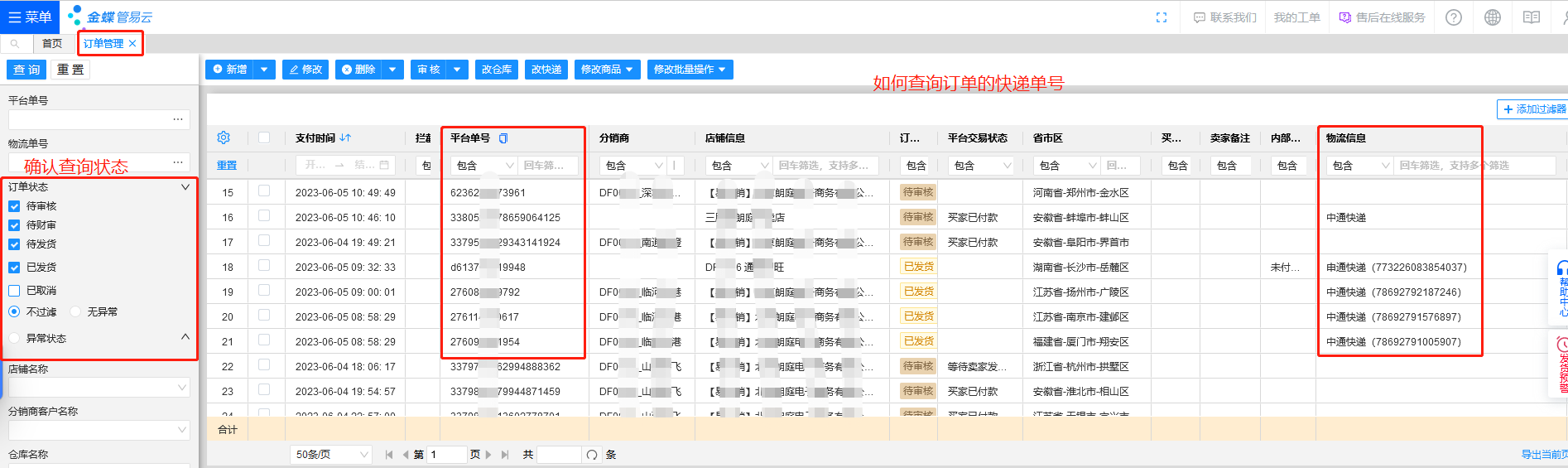1568x468 pixels.
Task: Select the 无异常 radio button
Action: tap(76, 312)
